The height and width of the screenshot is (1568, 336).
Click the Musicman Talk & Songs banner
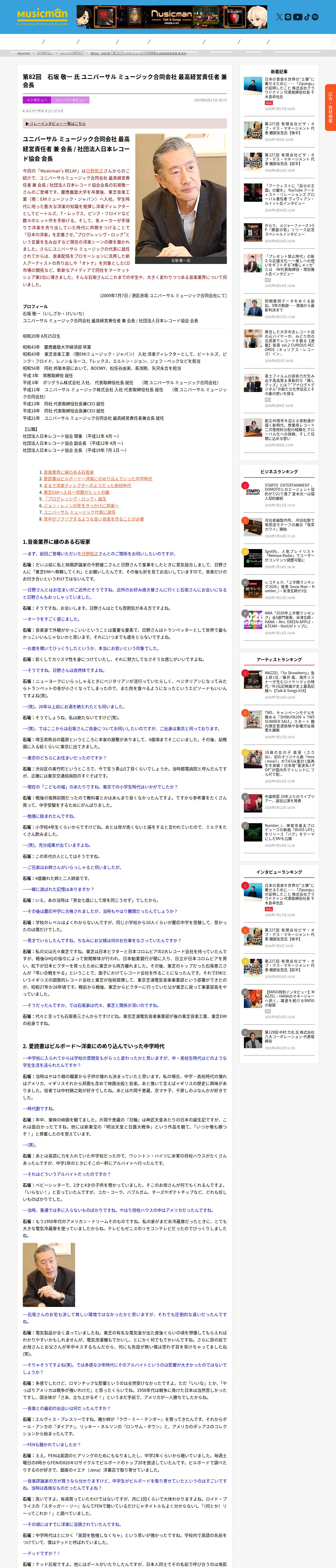[x=171, y=17]
